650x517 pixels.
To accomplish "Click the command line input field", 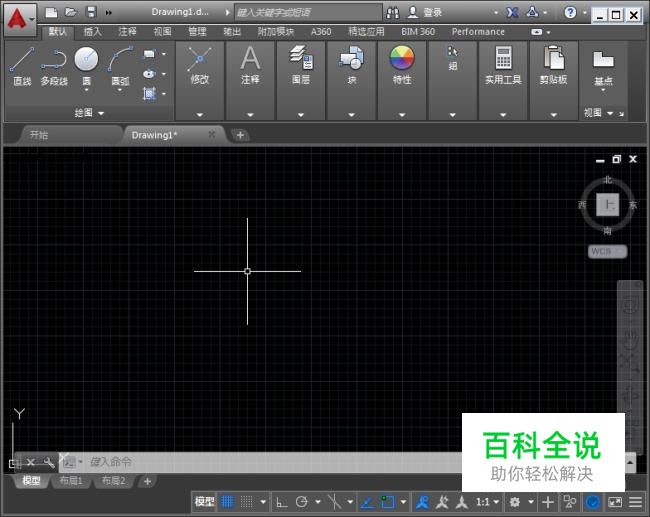I will tap(274, 462).
